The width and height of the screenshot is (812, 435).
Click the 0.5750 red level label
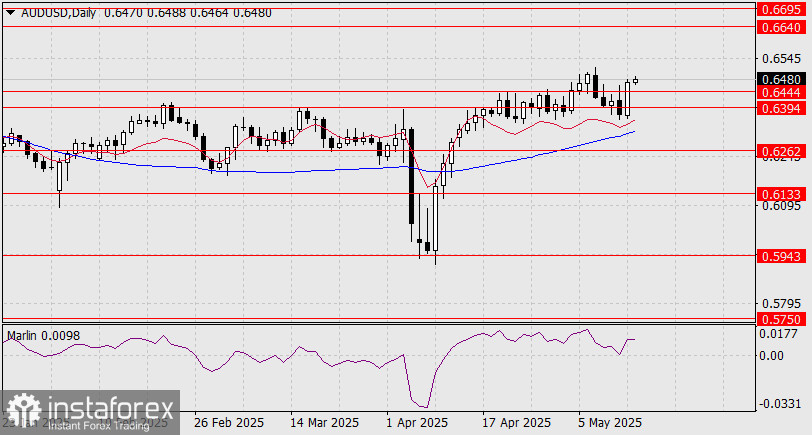tap(782, 319)
